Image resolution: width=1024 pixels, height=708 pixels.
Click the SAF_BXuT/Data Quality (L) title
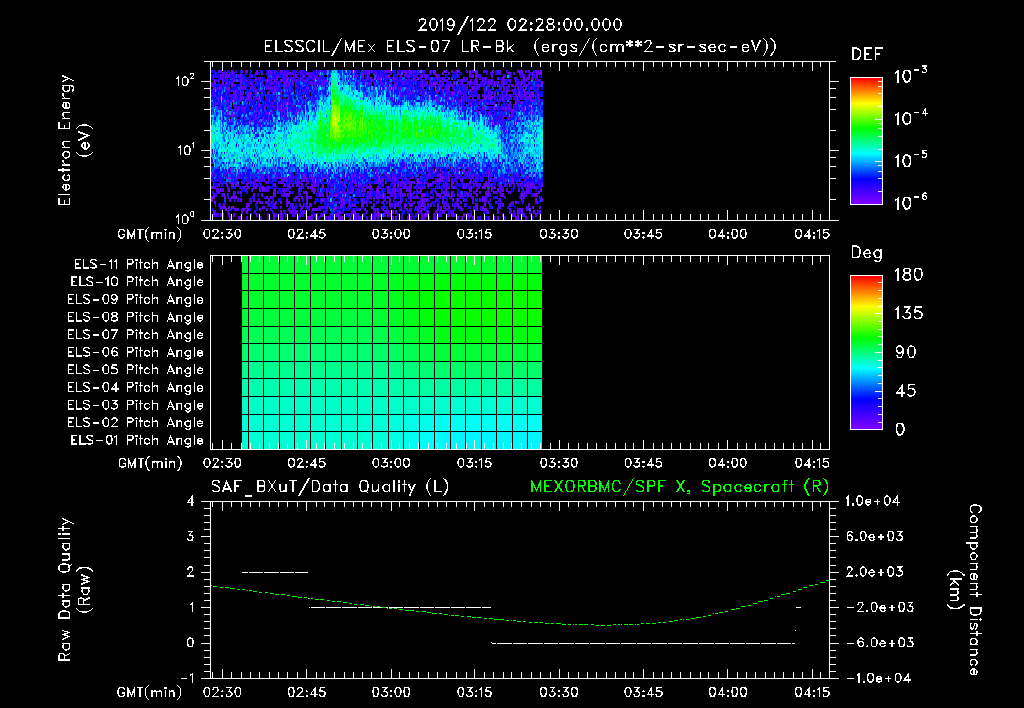tap(329, 486)
